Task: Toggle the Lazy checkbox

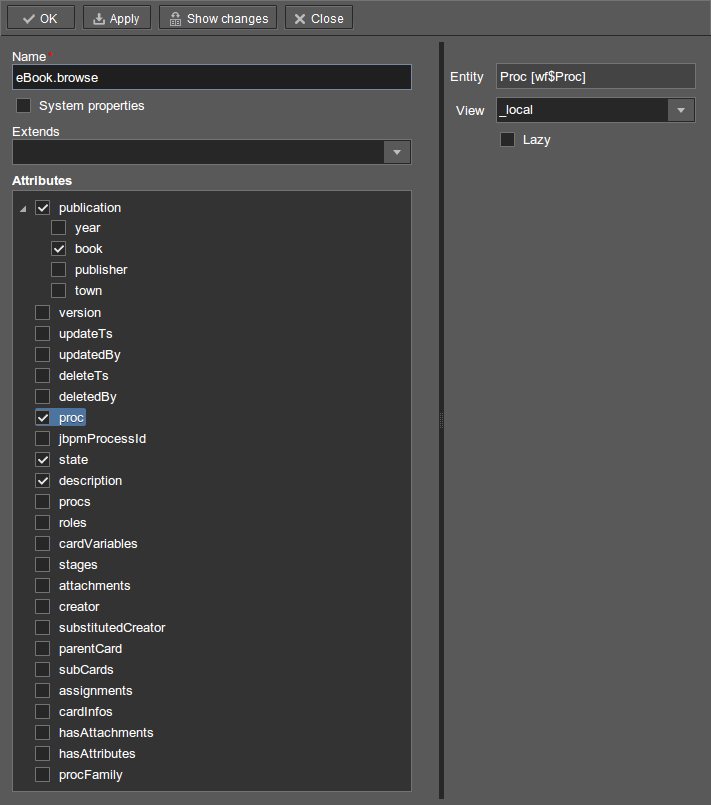Action: point(507,140)
